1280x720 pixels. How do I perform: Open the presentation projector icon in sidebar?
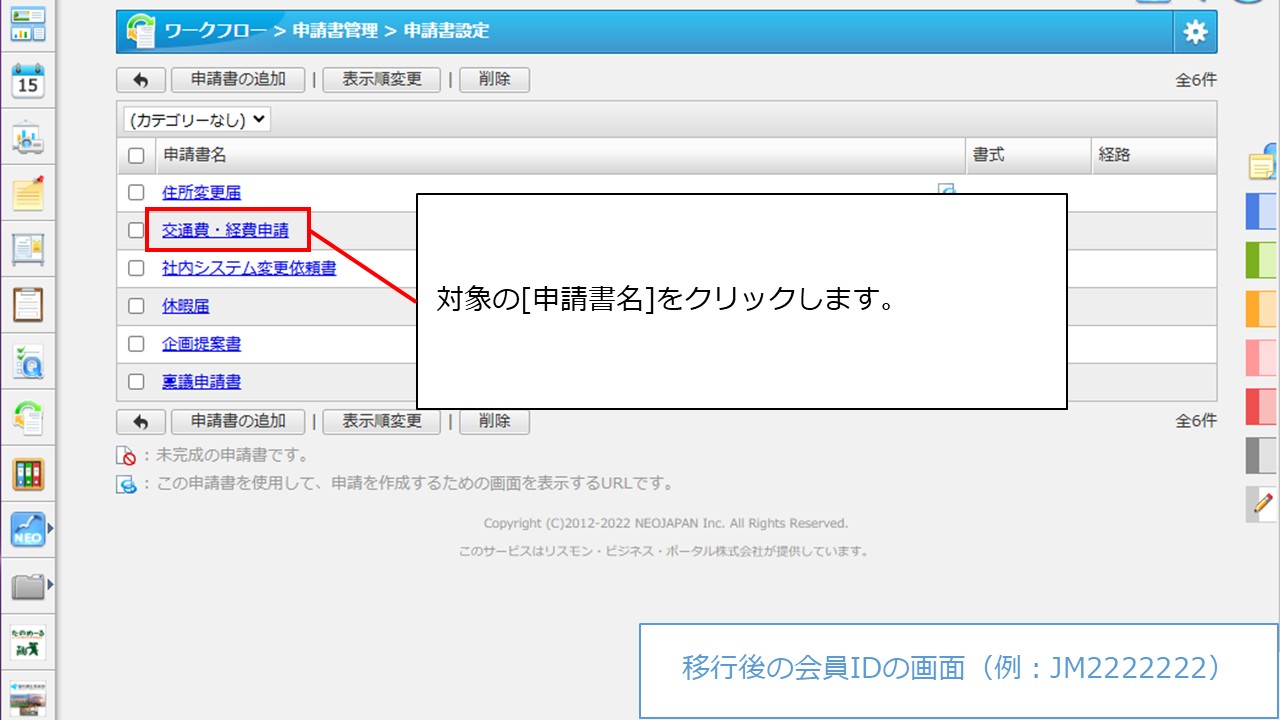coord(28,138)
